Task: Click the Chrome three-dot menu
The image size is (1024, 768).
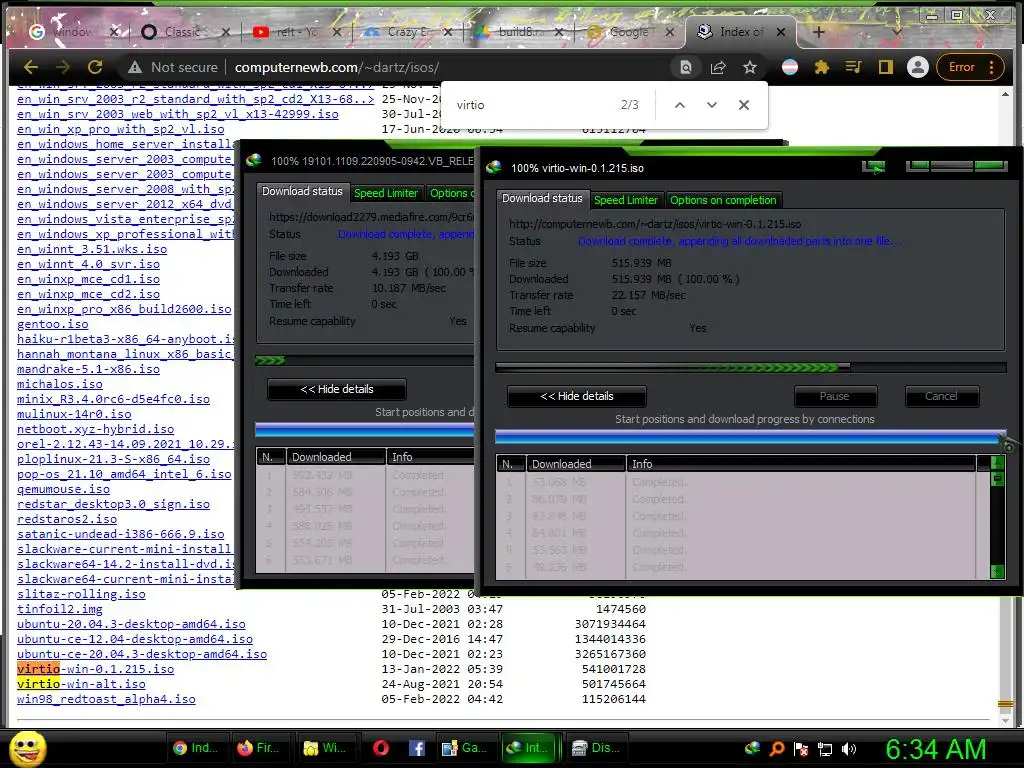Action: (991, 67)
